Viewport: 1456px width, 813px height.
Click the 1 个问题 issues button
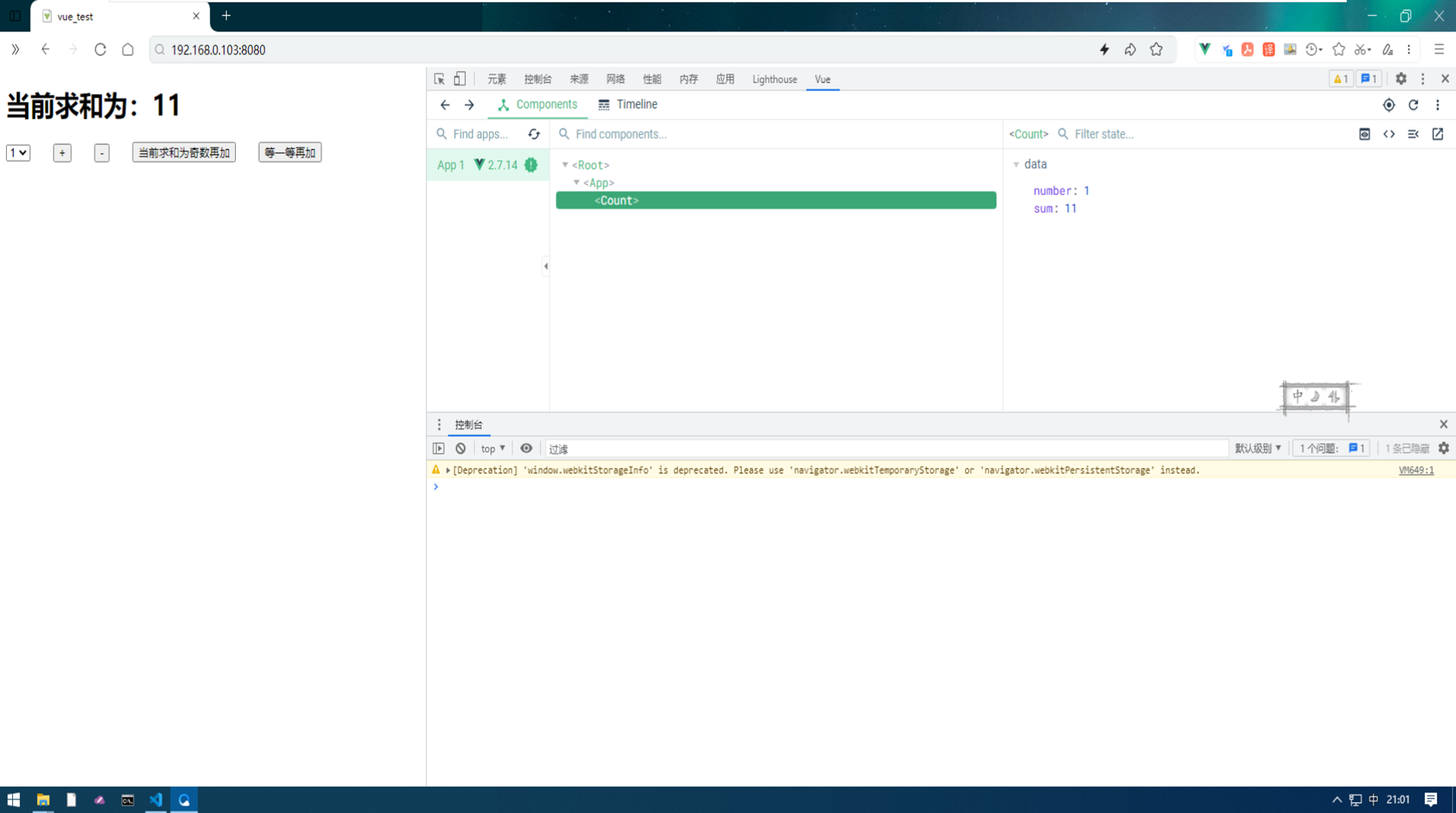[1332, 448]
